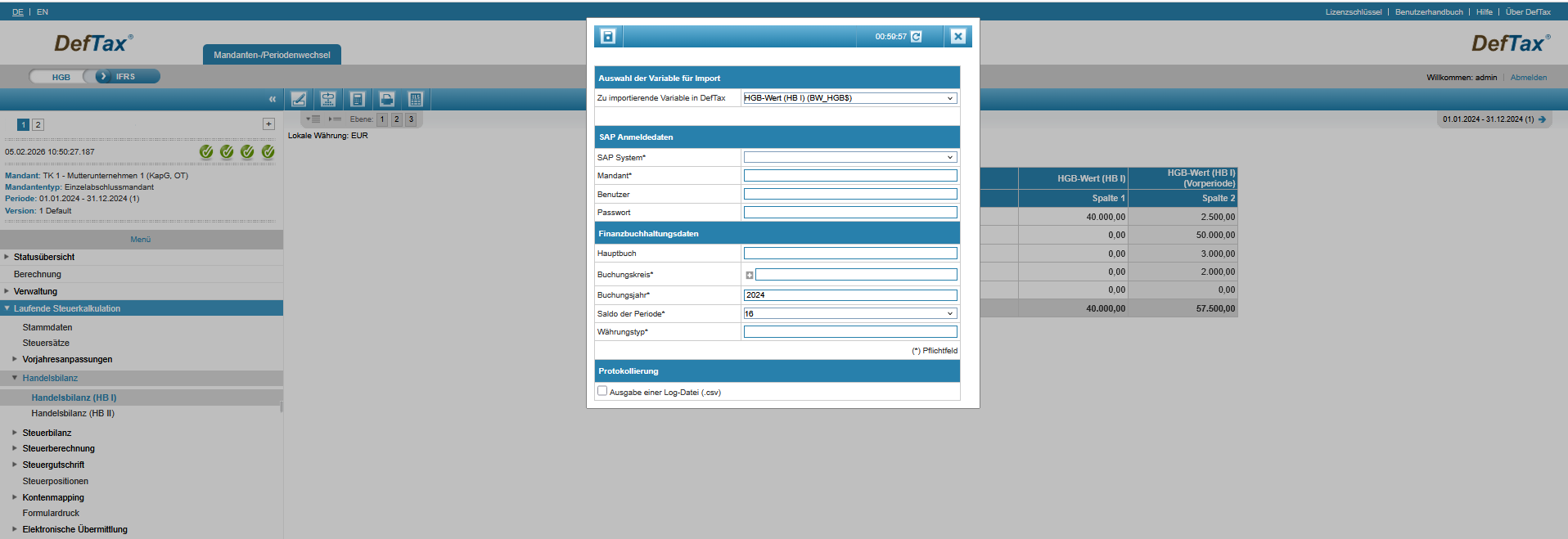Go to next period arrow icon

(x=1543, y=119)
